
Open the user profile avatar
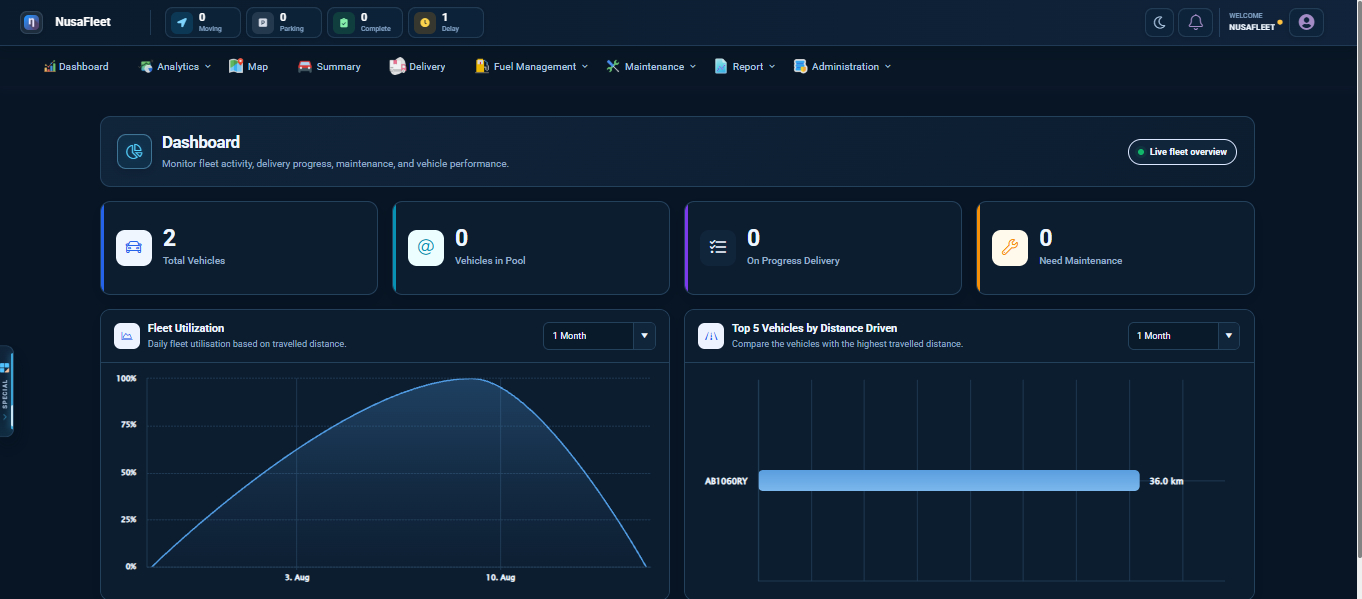click(x=1306, y=22)
